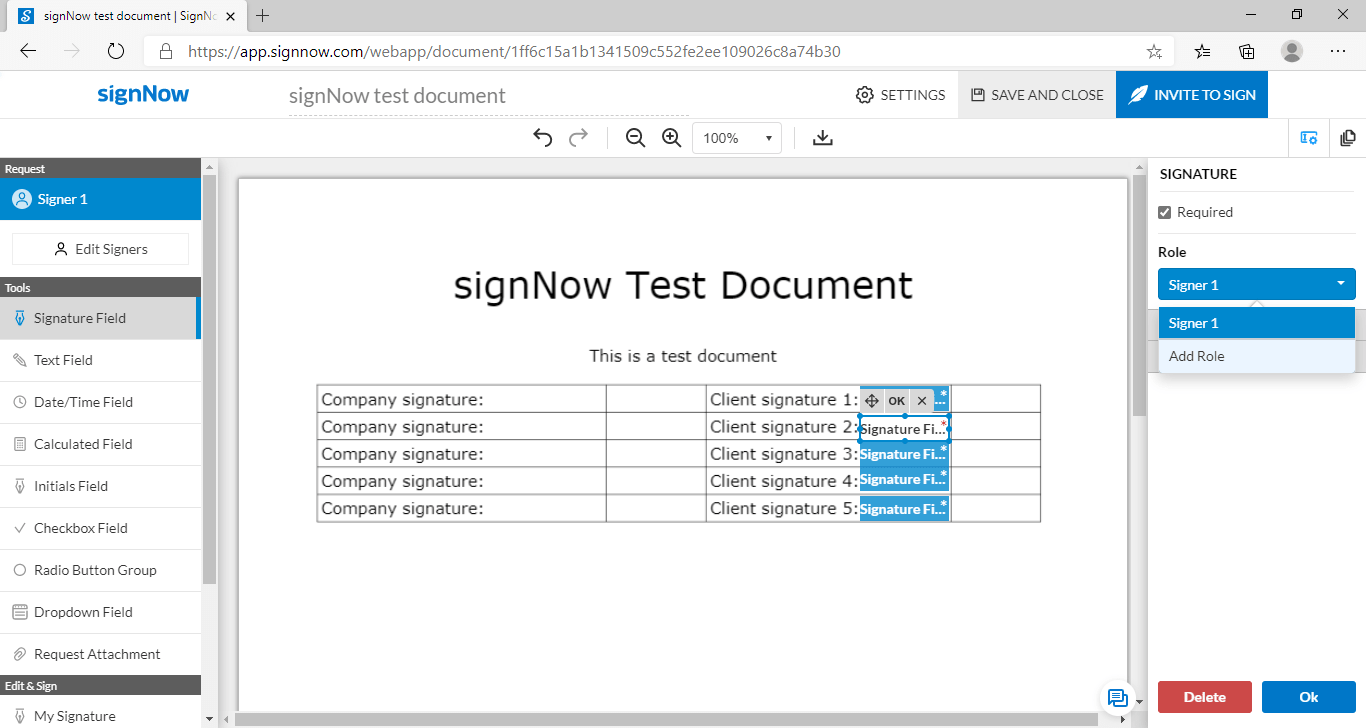Select the signature field for Client signature 3
The width and height of the screenshot is (1366, 728).
(904, 454)
